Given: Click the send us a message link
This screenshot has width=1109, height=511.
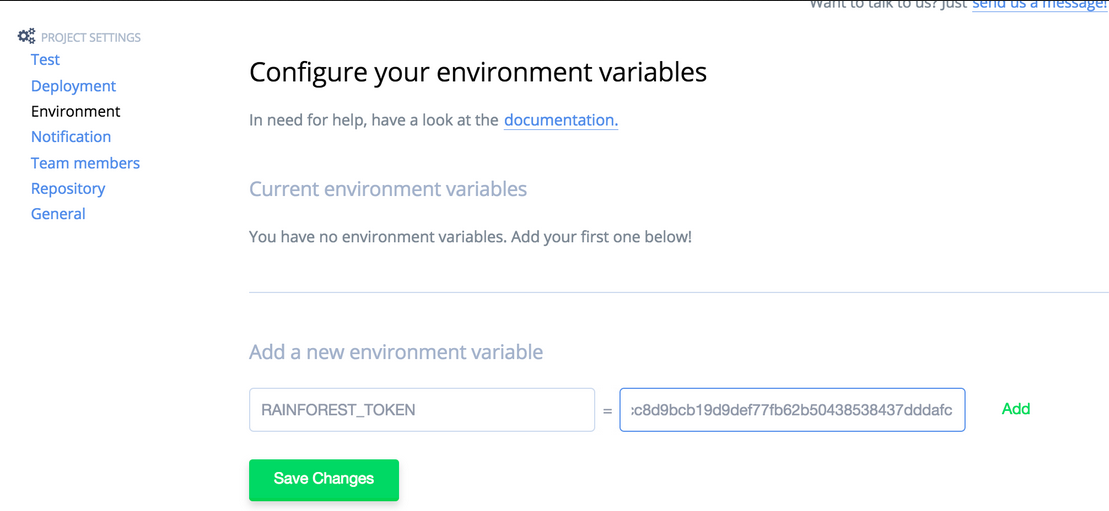Looking at the screenshot, I should point(1040,4).
